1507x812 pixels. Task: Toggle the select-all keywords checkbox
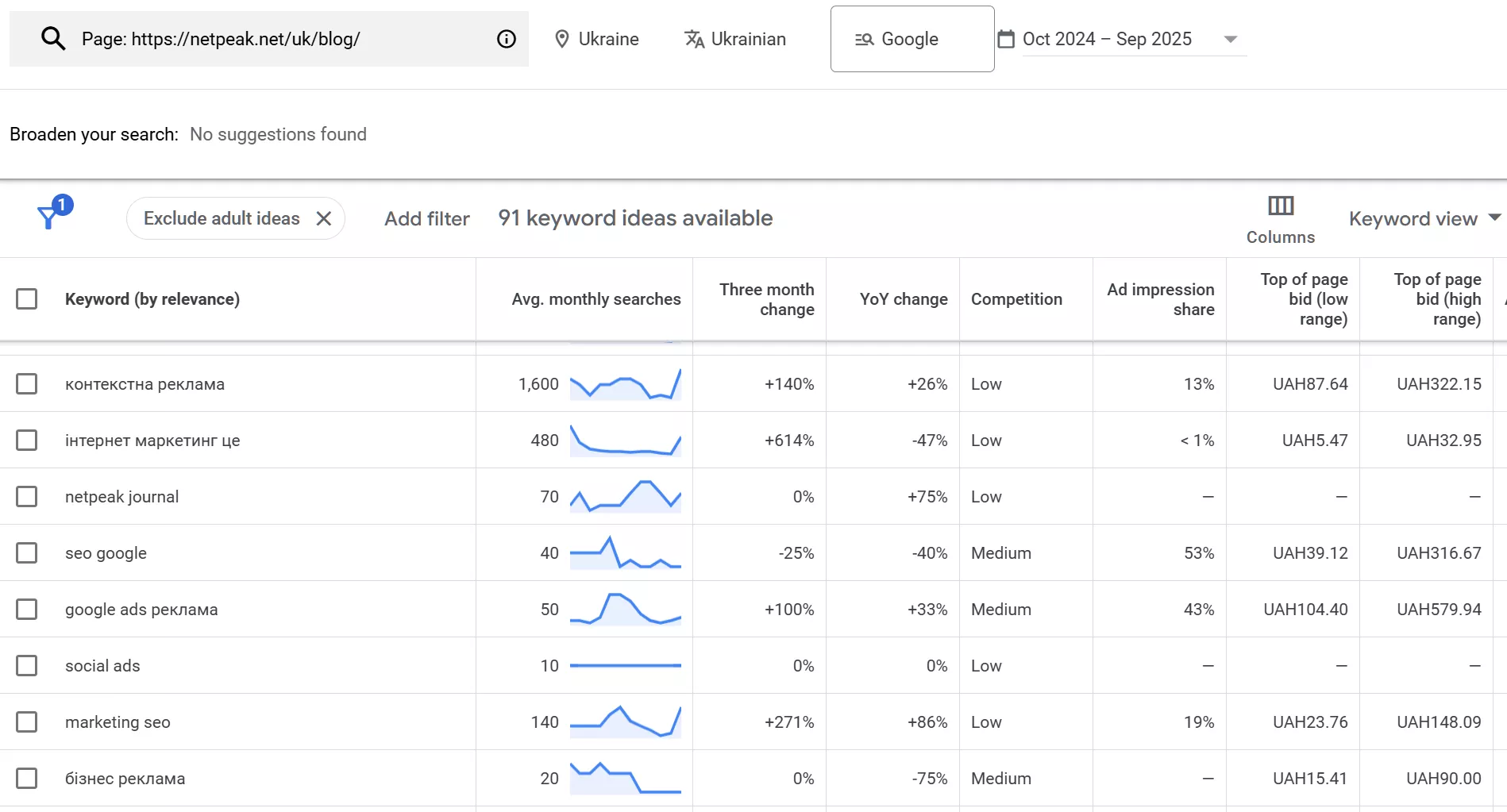tap(27, 299)
